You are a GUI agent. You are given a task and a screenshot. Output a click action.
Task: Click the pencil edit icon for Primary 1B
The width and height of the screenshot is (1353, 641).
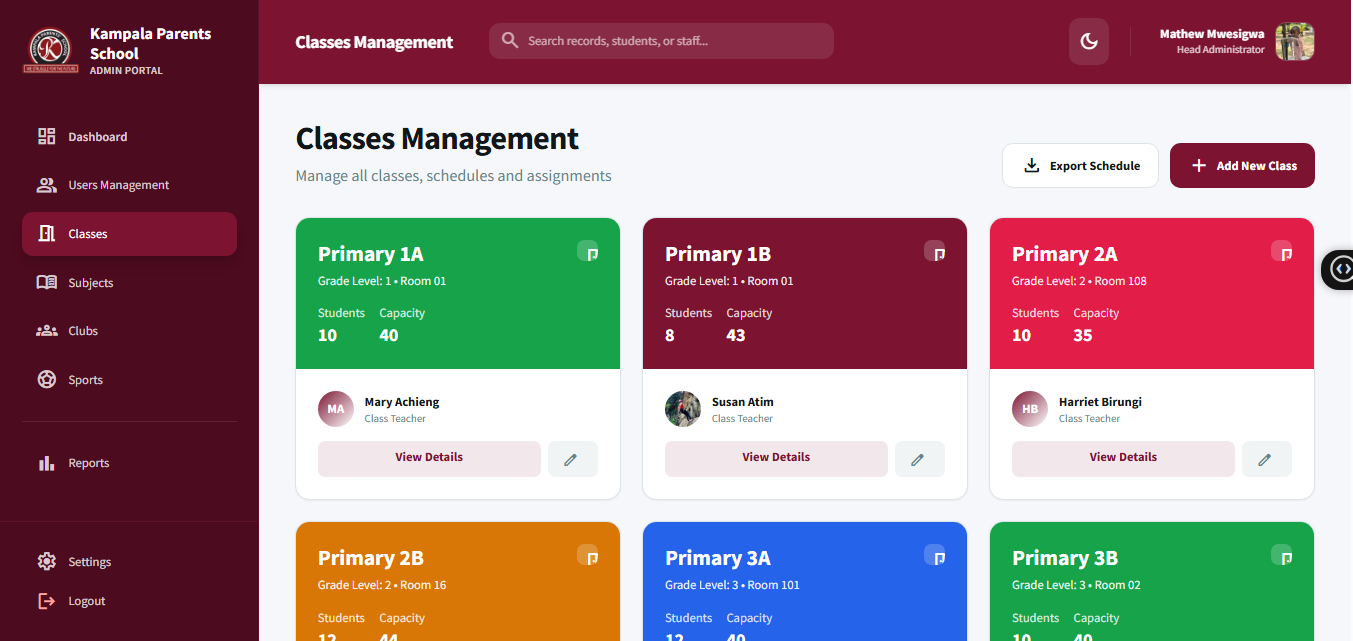[919, 459]
